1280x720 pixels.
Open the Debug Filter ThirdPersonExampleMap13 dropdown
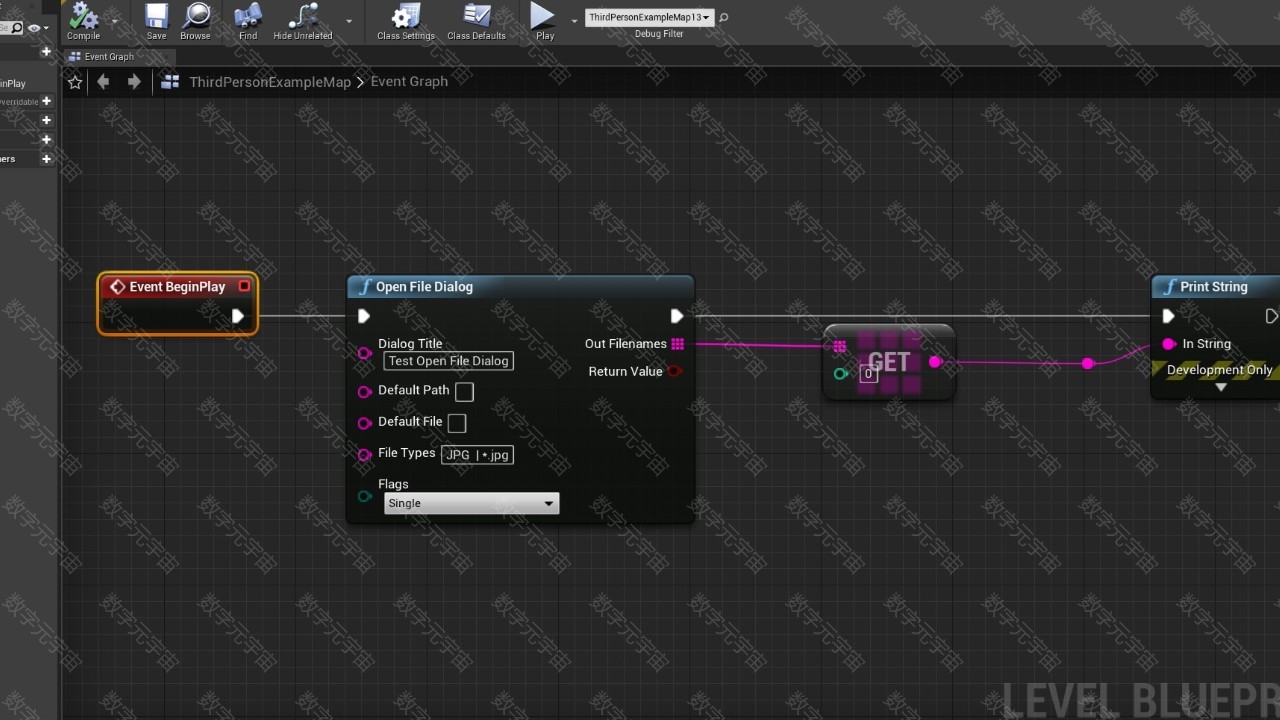coord(649,17)
